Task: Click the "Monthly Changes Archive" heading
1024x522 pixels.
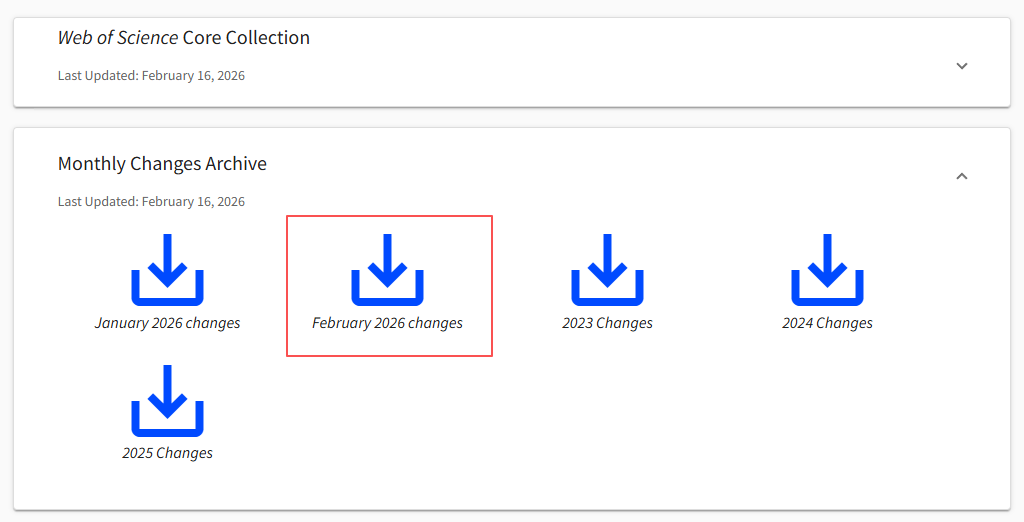Action: 162,164
